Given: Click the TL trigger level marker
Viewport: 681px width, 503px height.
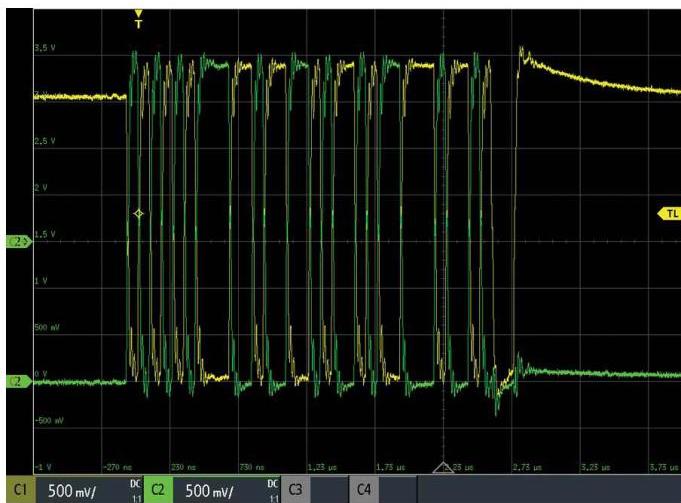Looking at the screenshot, I should [667, 213].
